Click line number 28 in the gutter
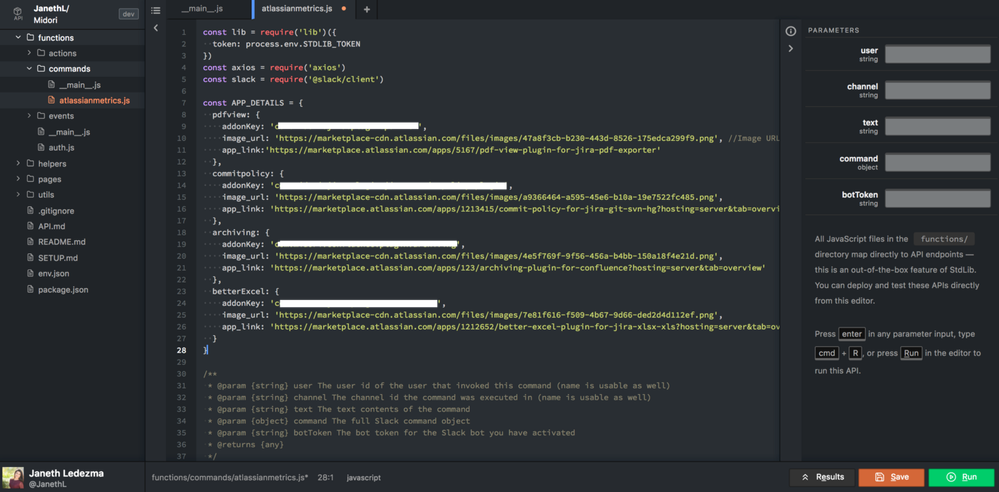 [x=182, y=350]
